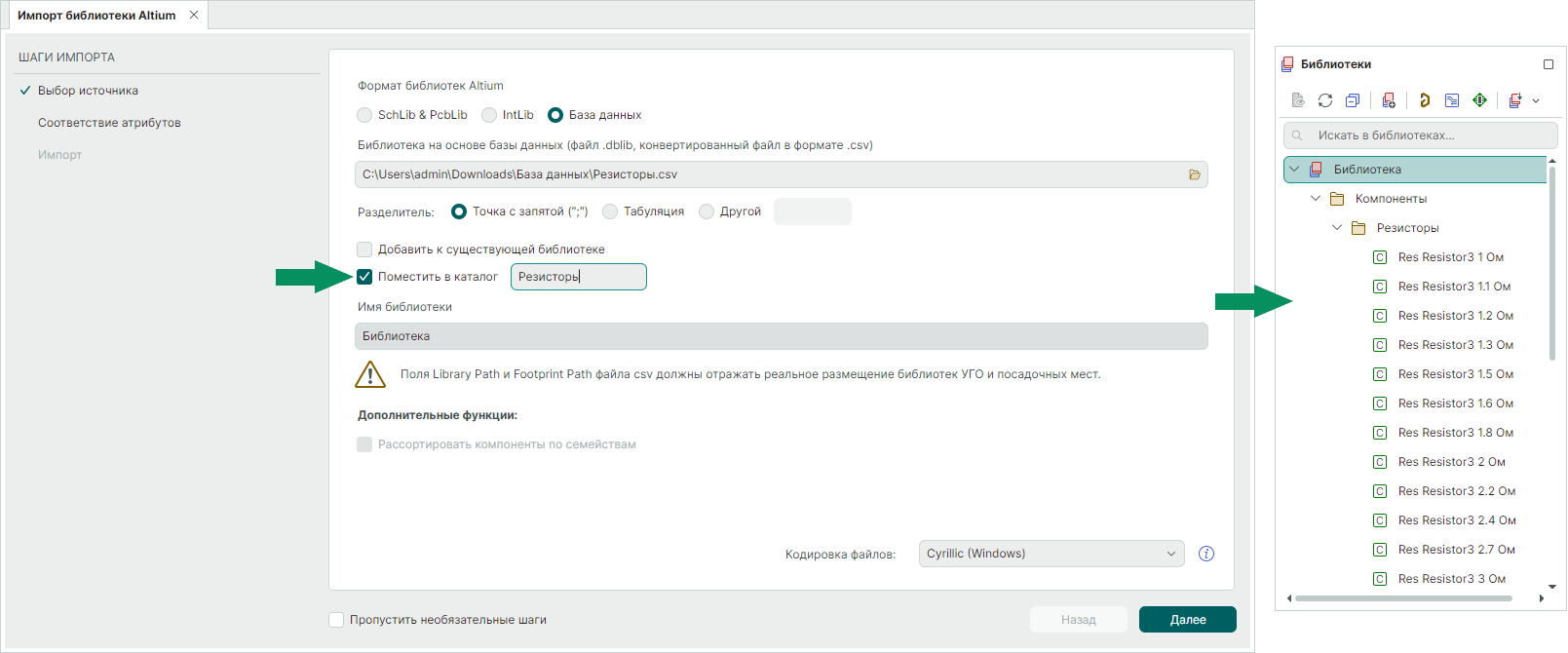Click the blue schematic sheet icon in toolbar
This screenshot has height=653, width=1568.
pos(1452,100)
